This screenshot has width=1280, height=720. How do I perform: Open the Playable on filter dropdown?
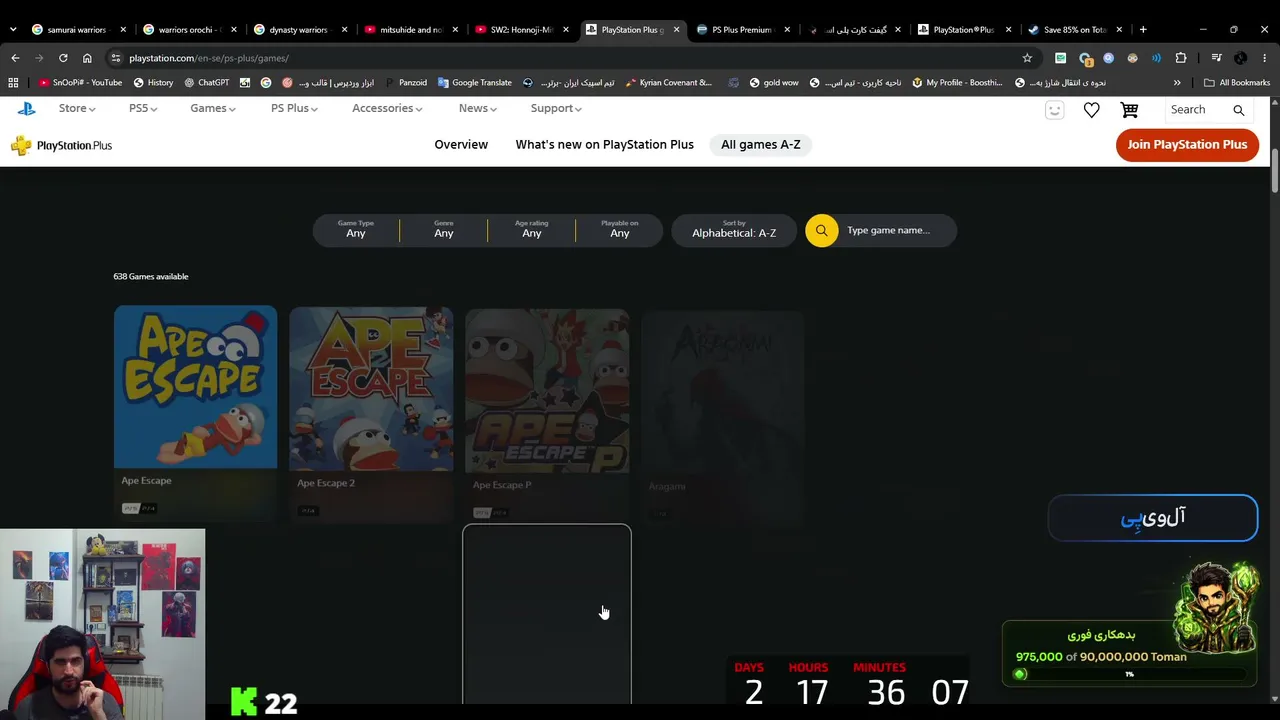620,230
